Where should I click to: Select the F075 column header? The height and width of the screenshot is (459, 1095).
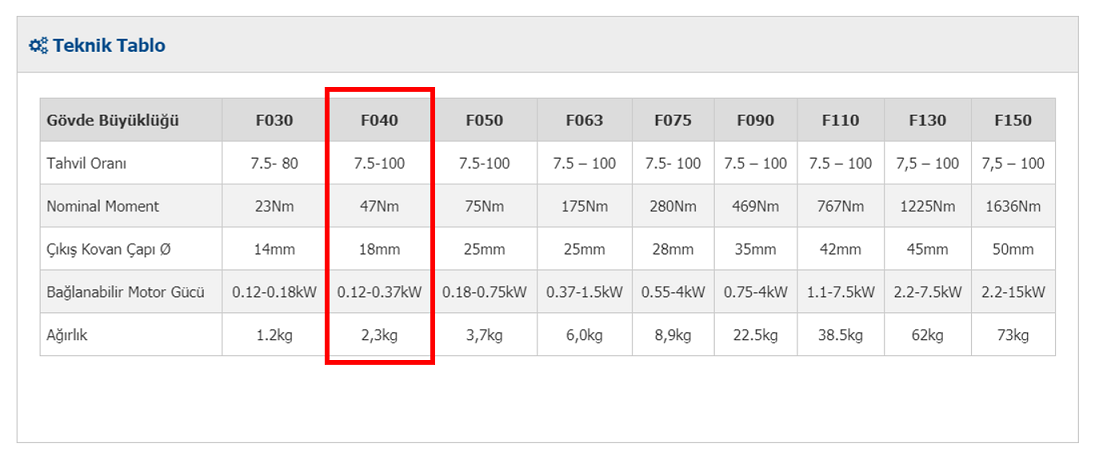tap(673, 120)
